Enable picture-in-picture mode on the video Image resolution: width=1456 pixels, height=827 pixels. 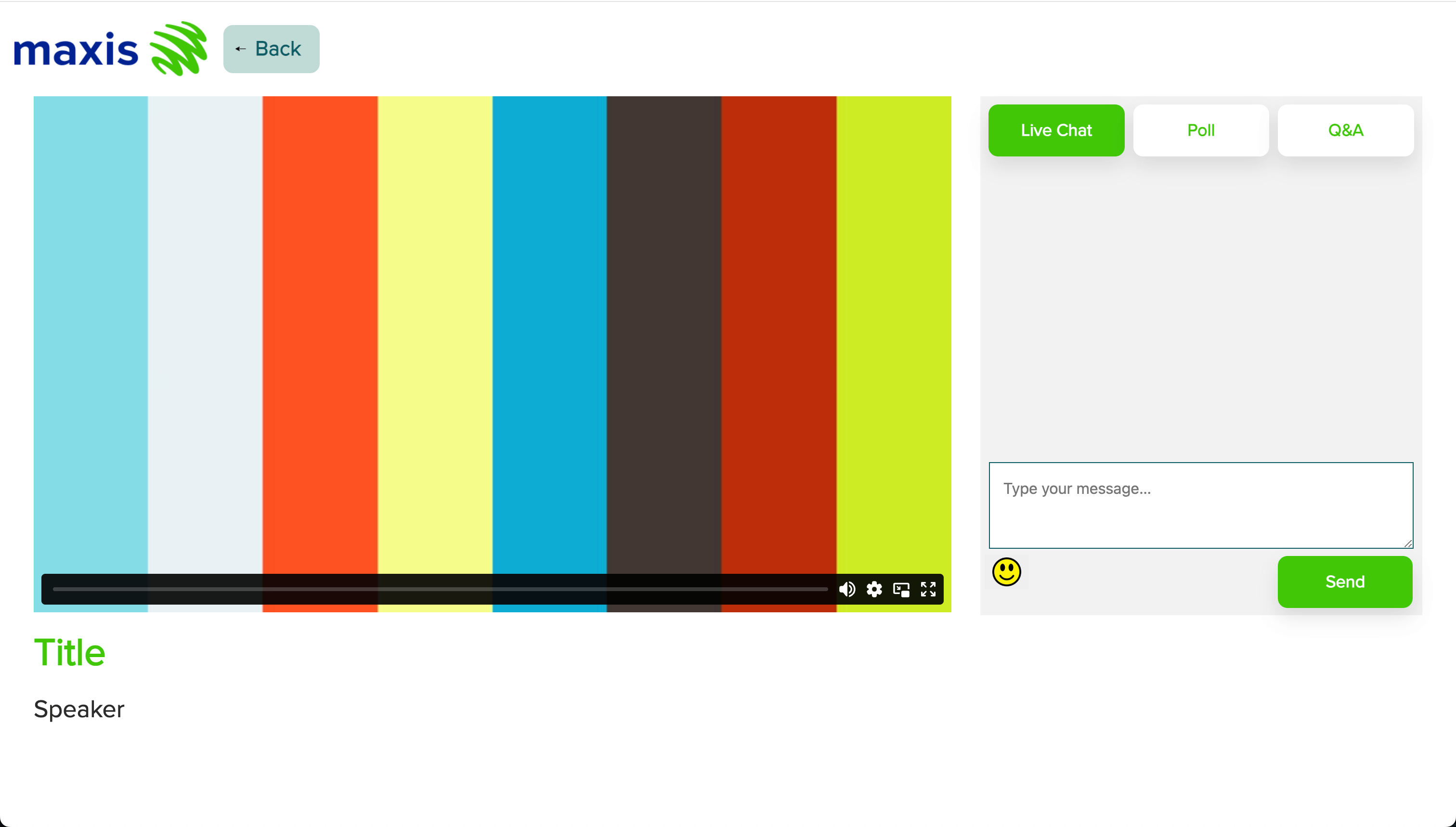point(901,589)
